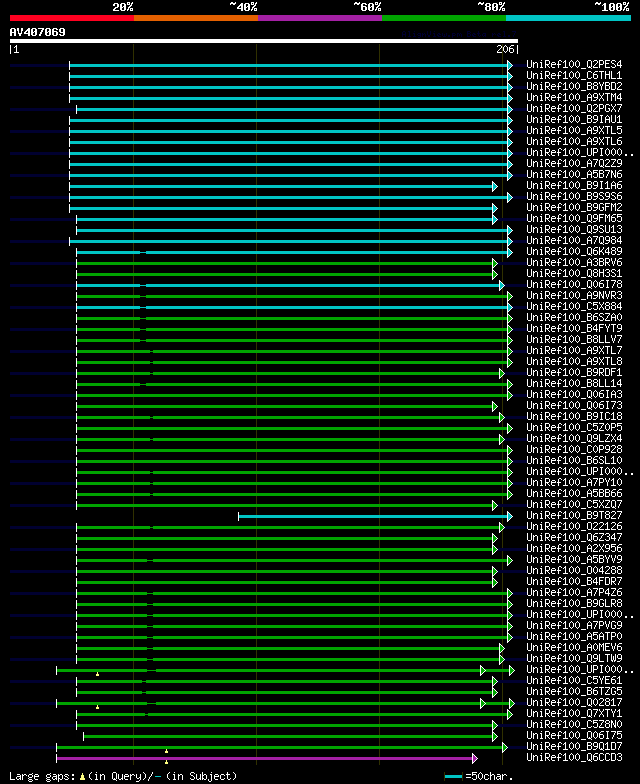Click the UniRef100_A9XTL6 label

click(574, 142)
